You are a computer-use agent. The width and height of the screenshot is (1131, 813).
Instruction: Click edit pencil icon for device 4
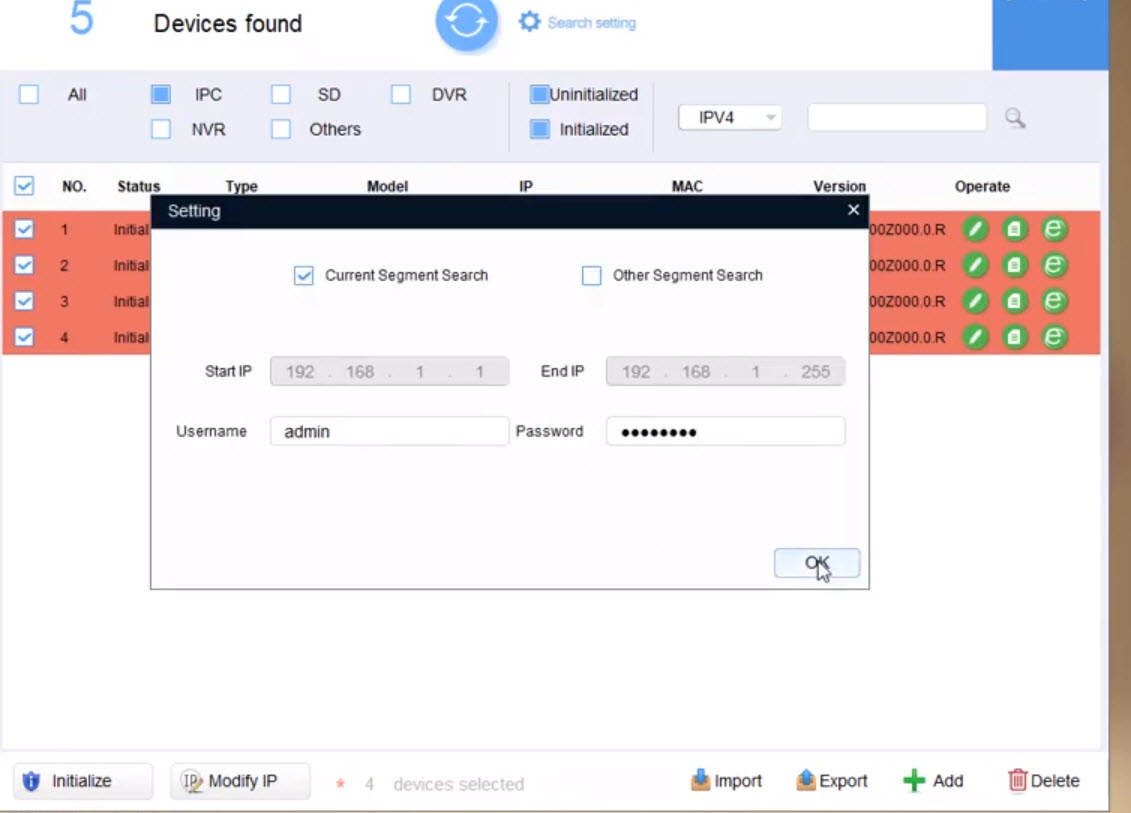pyautogui.click(x=976, y=337)
